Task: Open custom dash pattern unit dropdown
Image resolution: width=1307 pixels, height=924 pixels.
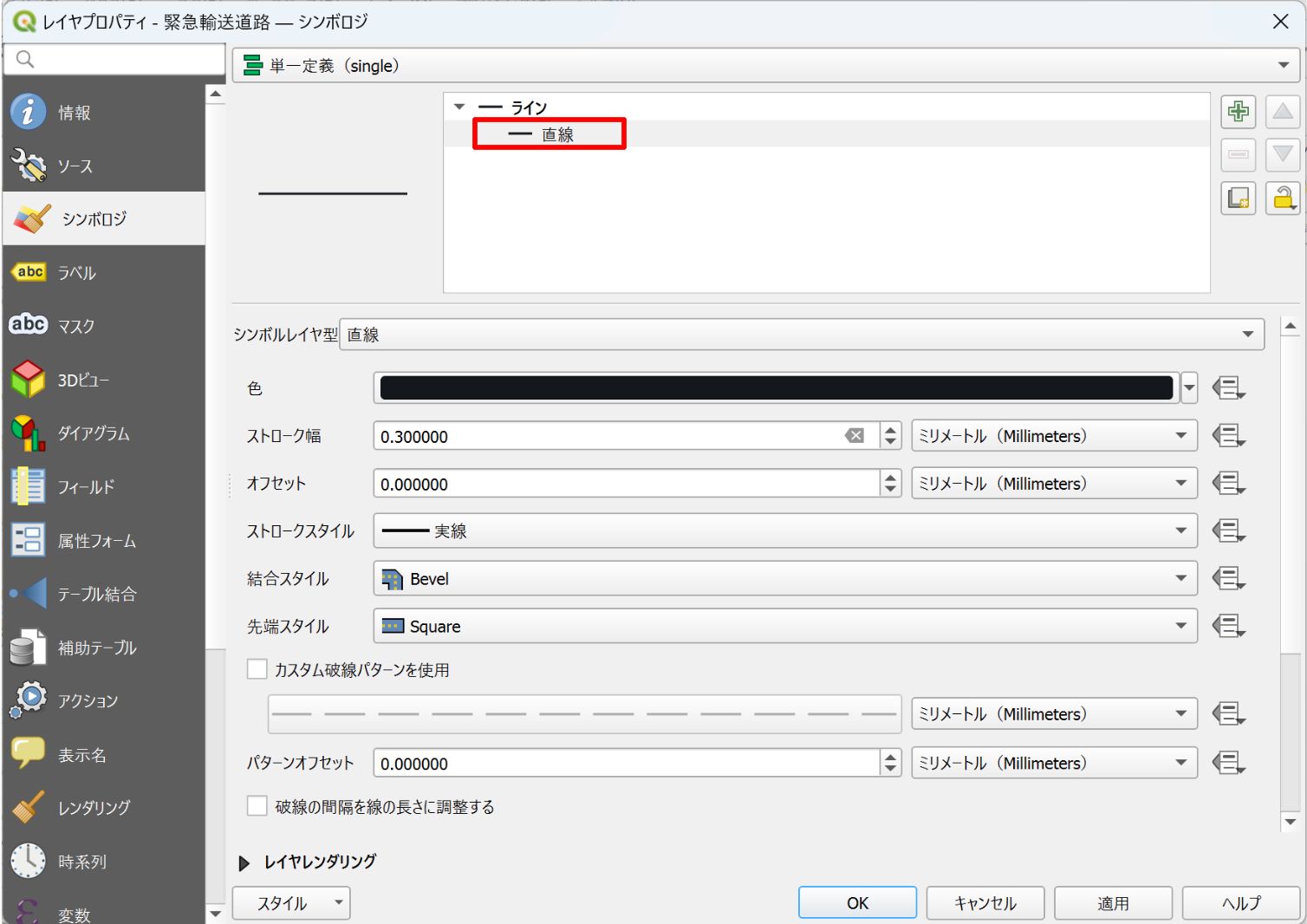Action: coord(1054,714)
